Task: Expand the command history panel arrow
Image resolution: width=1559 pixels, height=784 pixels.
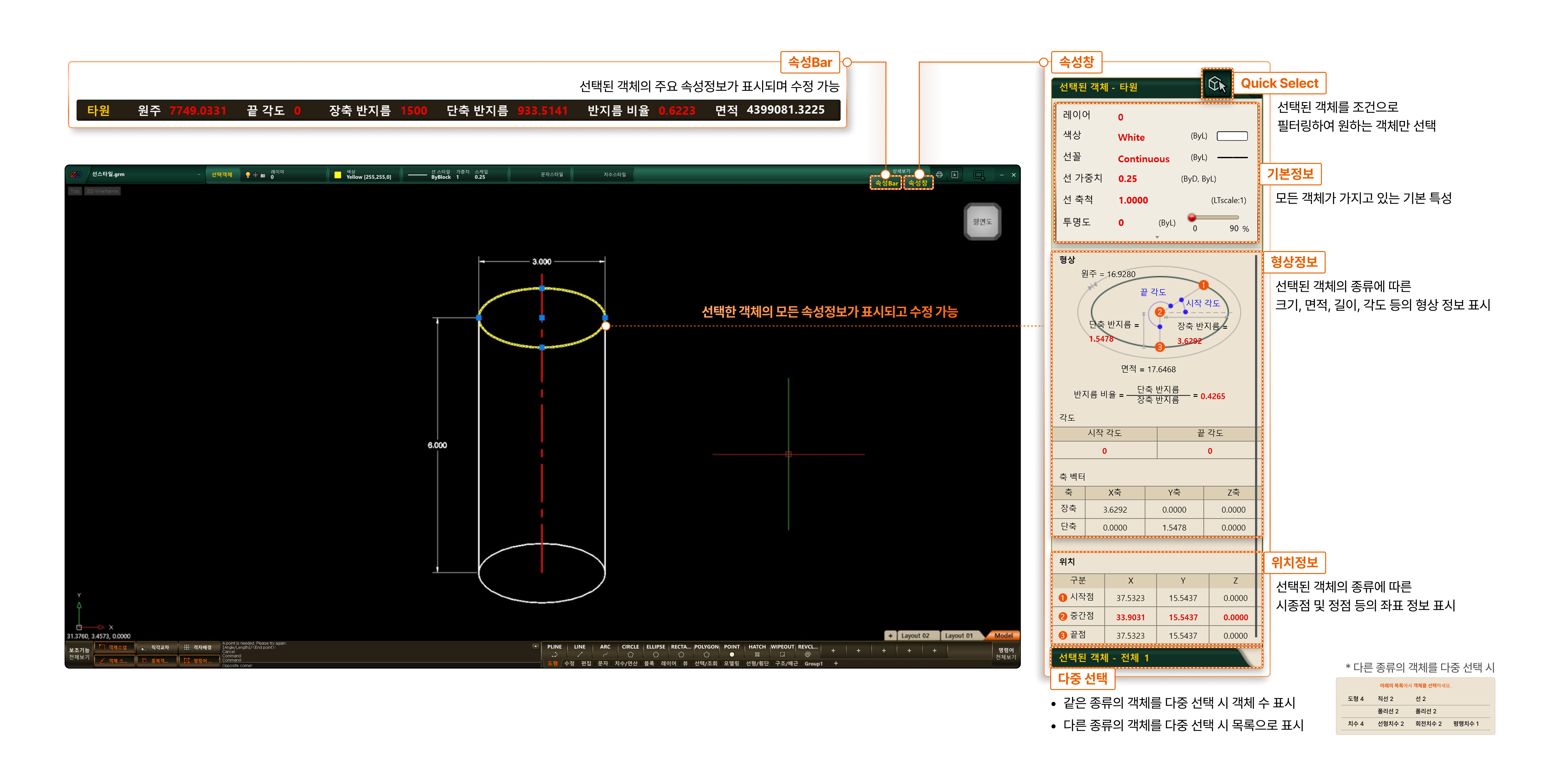Action: point(535,646)
